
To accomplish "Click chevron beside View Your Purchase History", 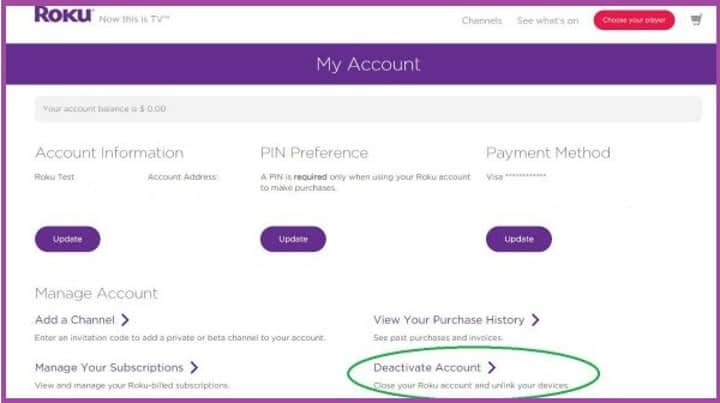I will click(x=535, y=319).
